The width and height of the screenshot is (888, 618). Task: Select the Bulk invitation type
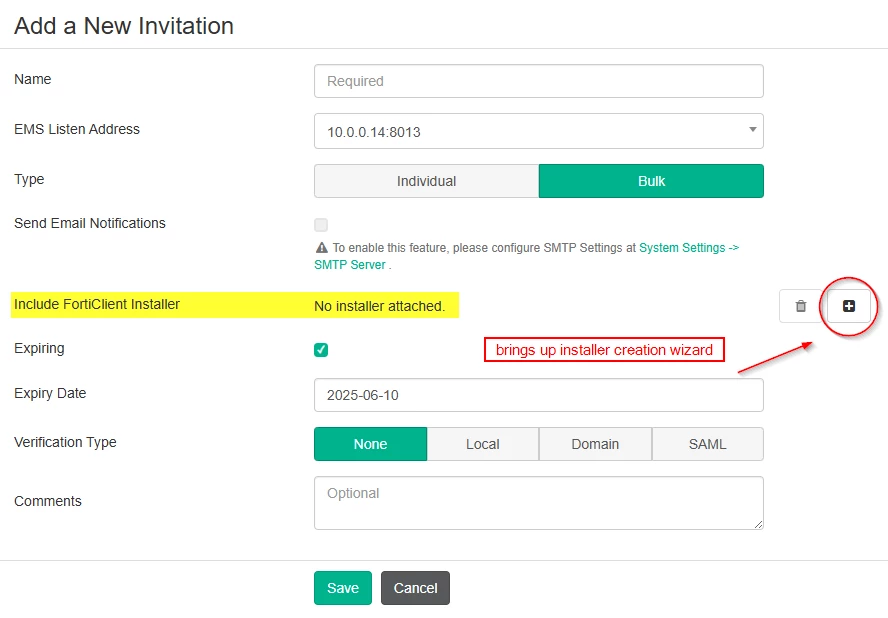pos(651,181)
